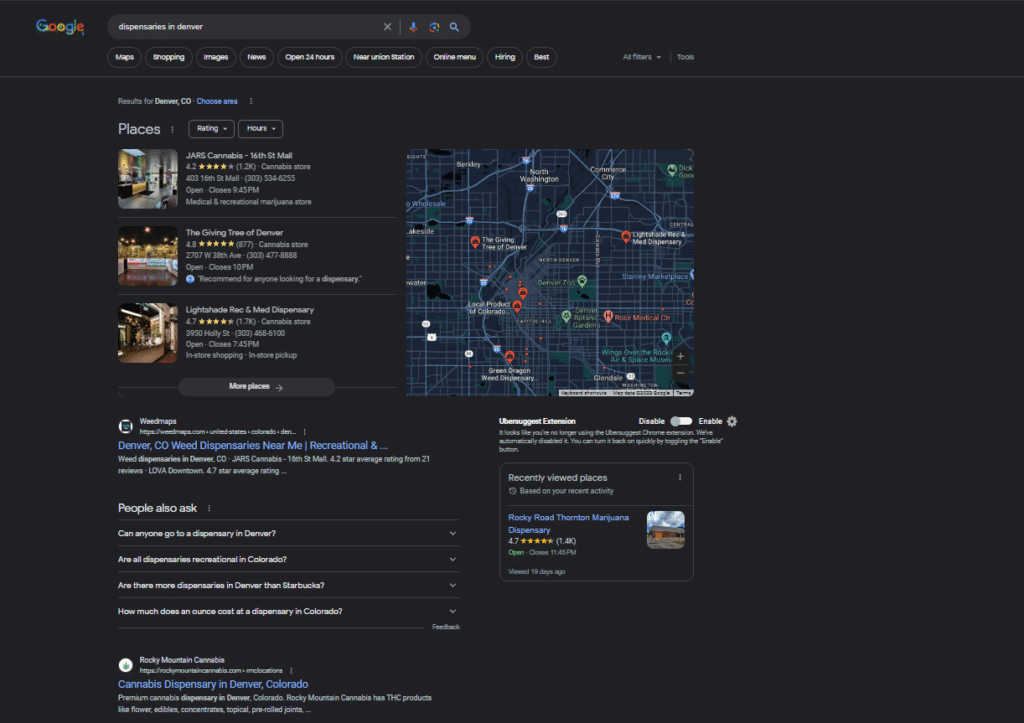Select the Hiring chip
The height and width of the screenshot is (723, 1024).
(x=505, y=57)
